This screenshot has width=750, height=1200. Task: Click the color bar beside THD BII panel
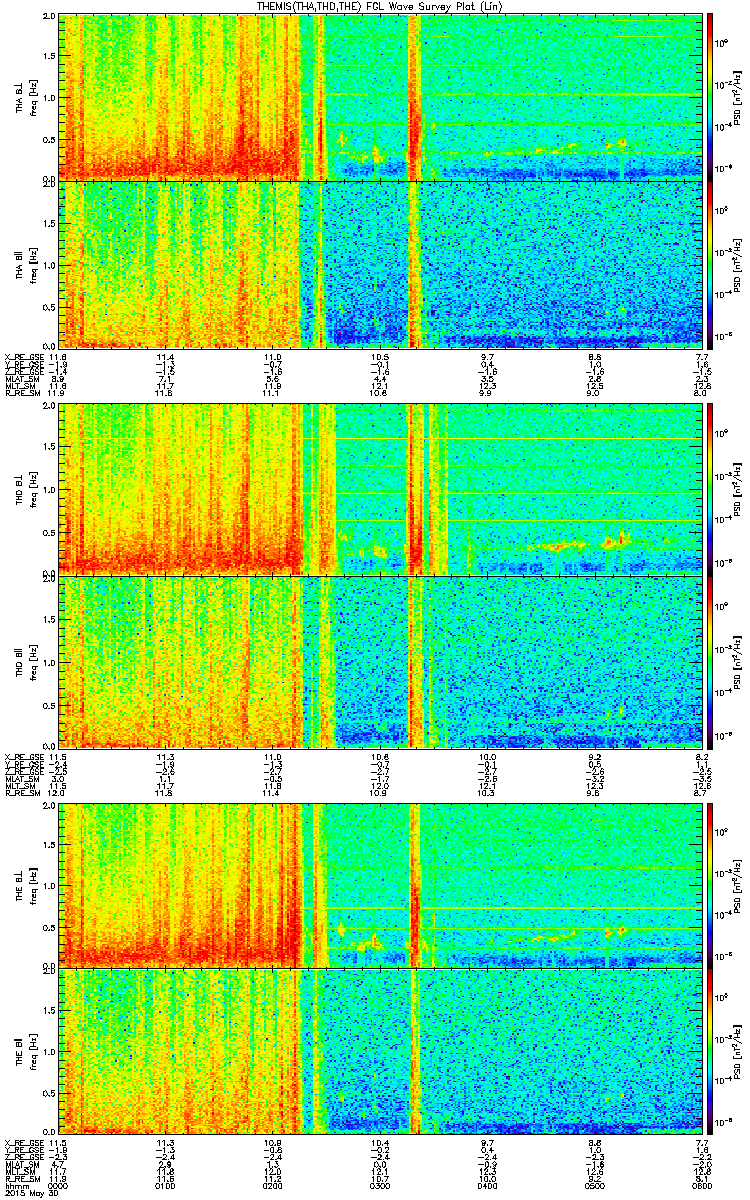[x=711, y=660]
